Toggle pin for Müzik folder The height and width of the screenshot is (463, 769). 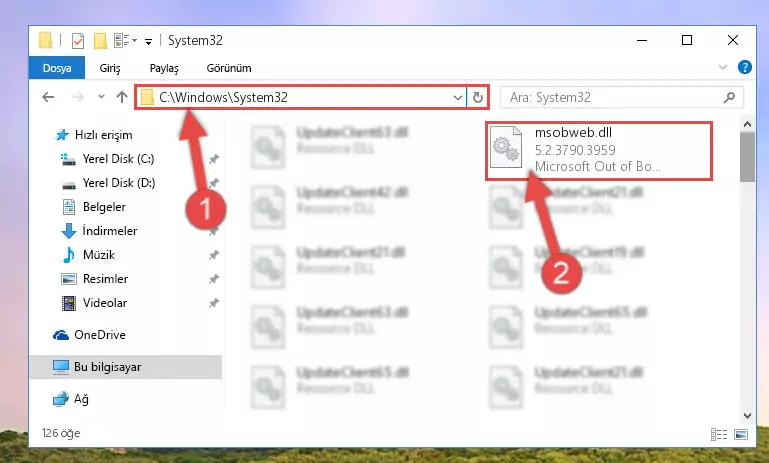pos(213,255)
